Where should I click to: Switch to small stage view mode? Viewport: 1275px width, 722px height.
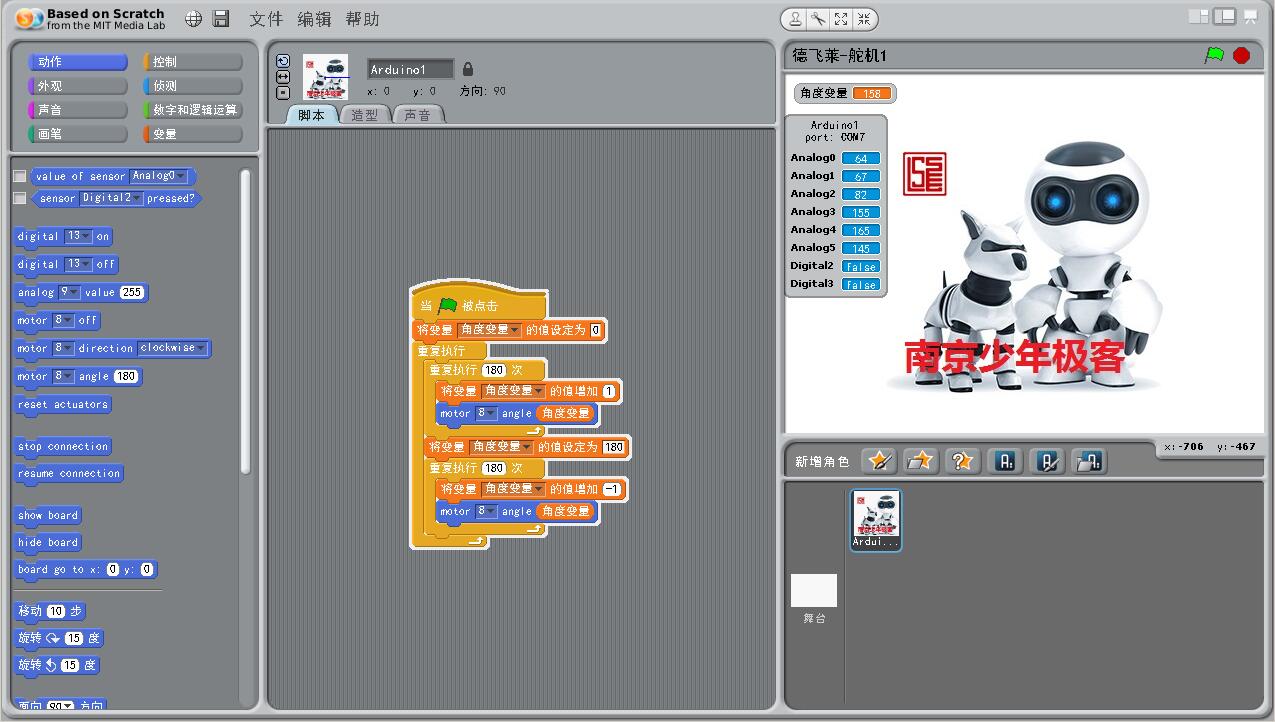1198,17
